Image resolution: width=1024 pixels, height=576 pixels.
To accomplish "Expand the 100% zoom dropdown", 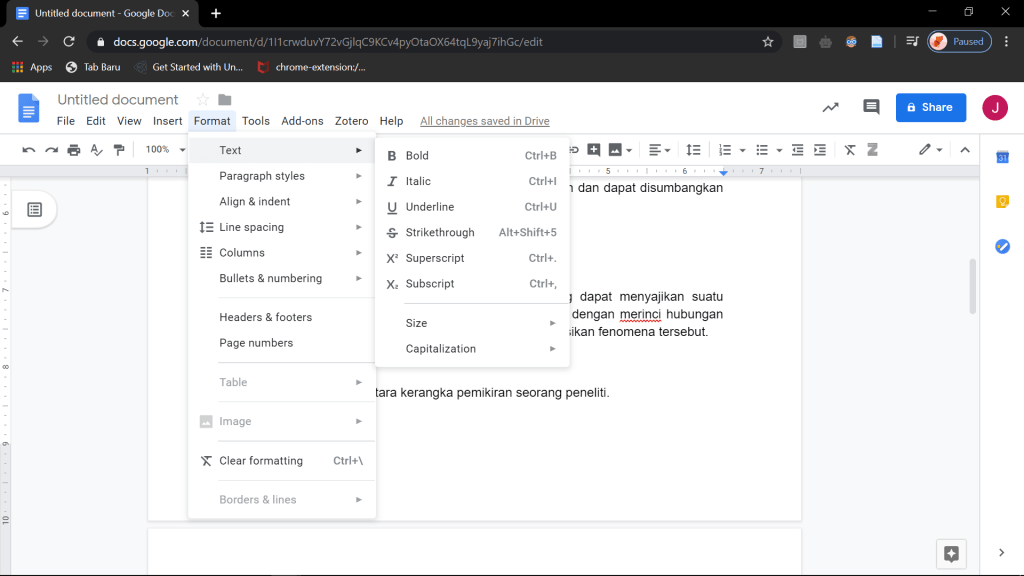I will pyautogui.click(x=163, y=150).
